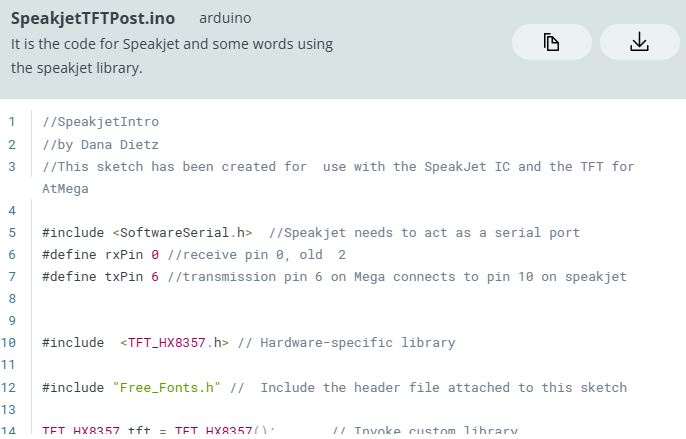The height and width of the screenshot is (439, 686).
Task: Click the #include "Free_Fonts.h" line
Action: point(334,387)
